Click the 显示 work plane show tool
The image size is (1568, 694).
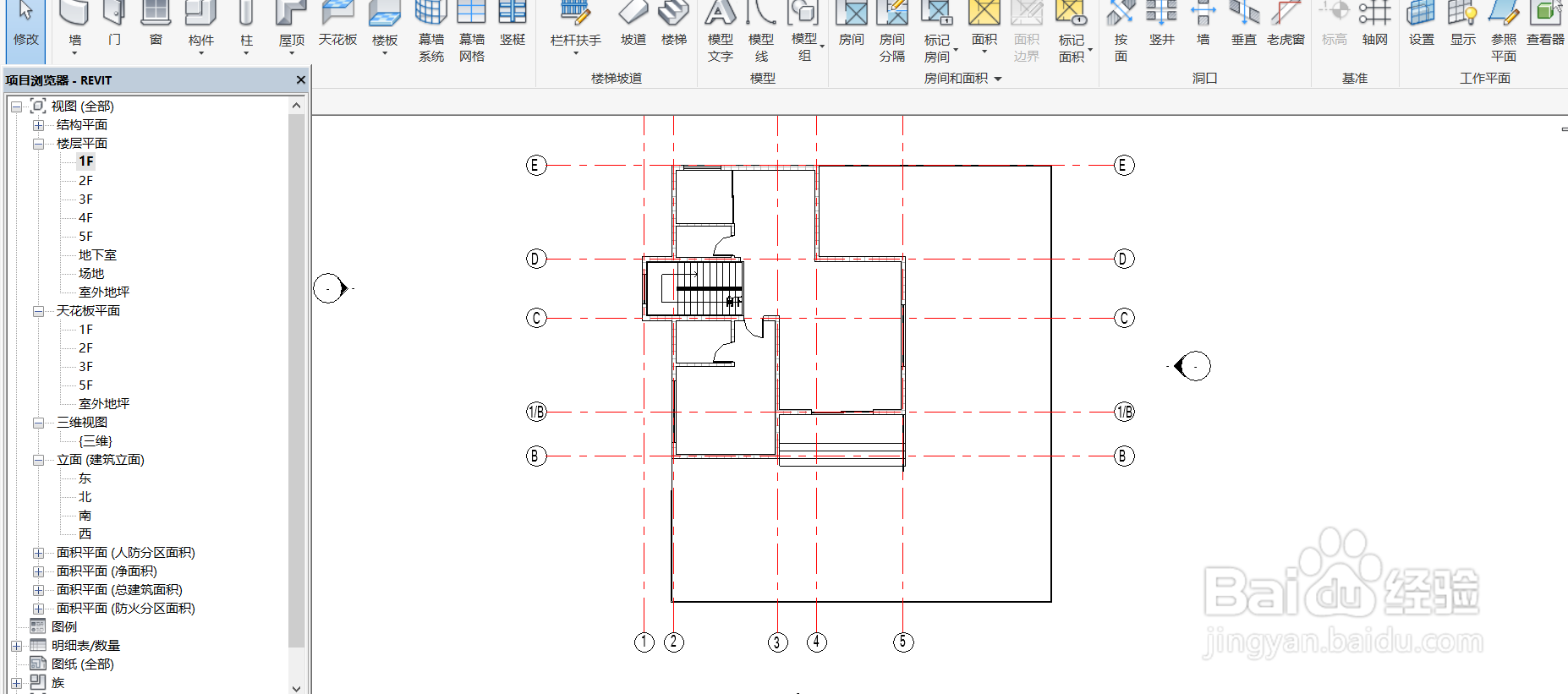(1463, 25)
